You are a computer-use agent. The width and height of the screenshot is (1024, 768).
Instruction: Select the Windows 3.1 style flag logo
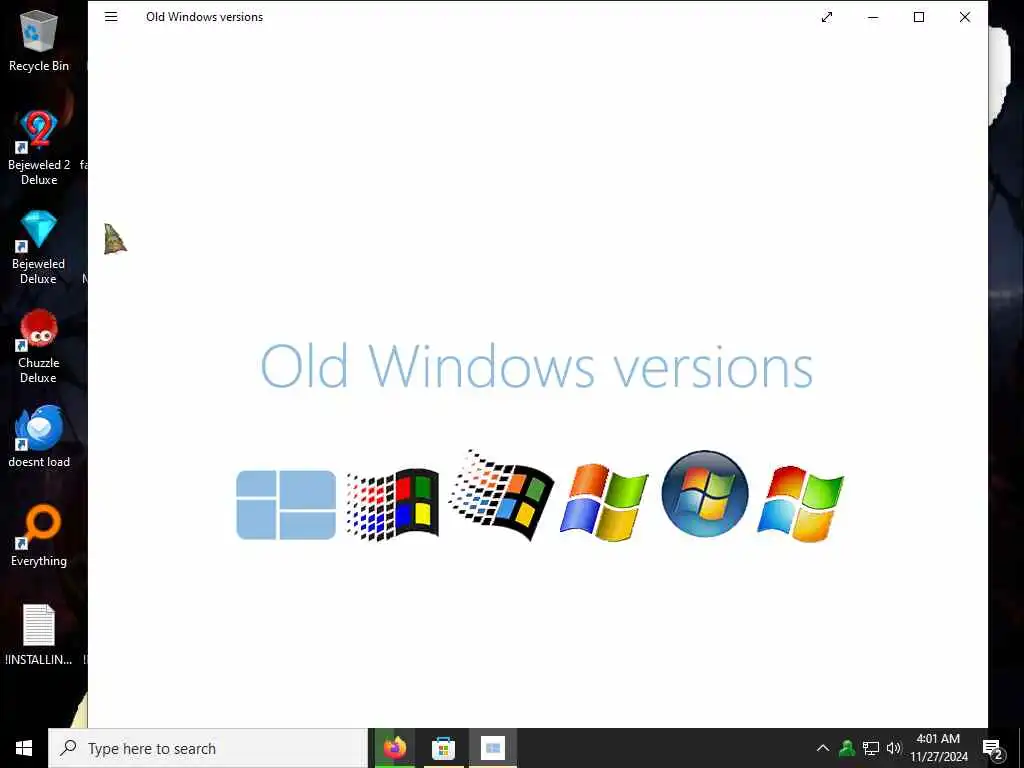pos(392,505)
